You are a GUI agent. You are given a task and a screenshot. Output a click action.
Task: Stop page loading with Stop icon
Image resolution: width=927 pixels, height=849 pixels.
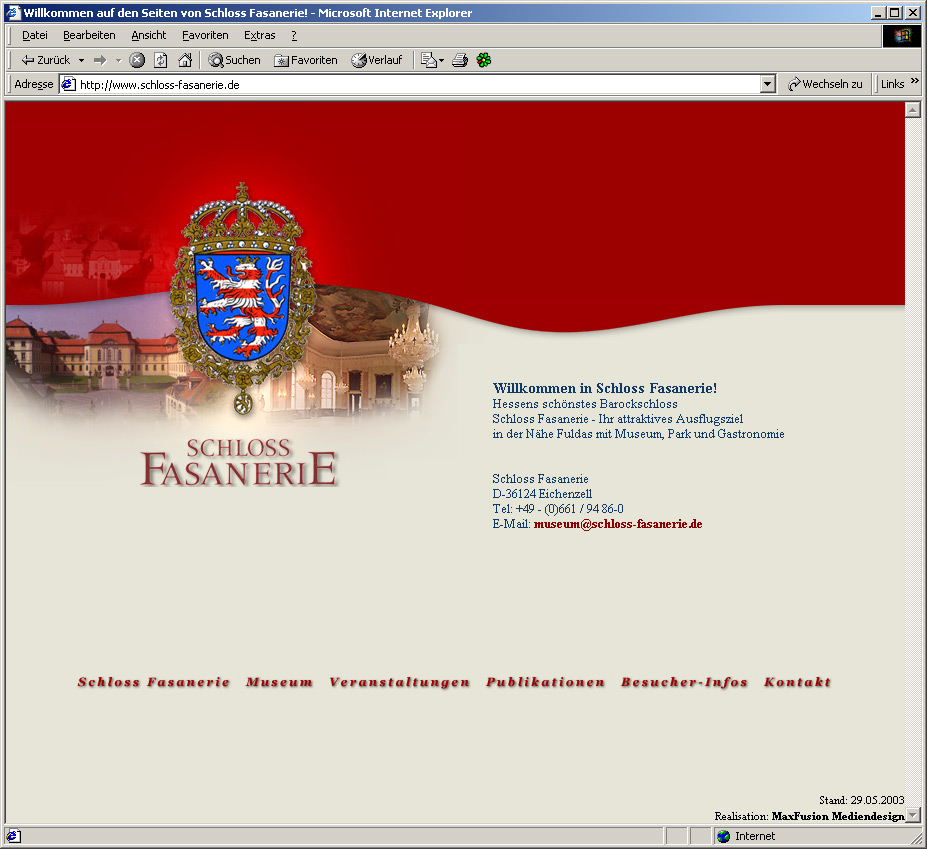pyautogui.click(x=137, y=60)
